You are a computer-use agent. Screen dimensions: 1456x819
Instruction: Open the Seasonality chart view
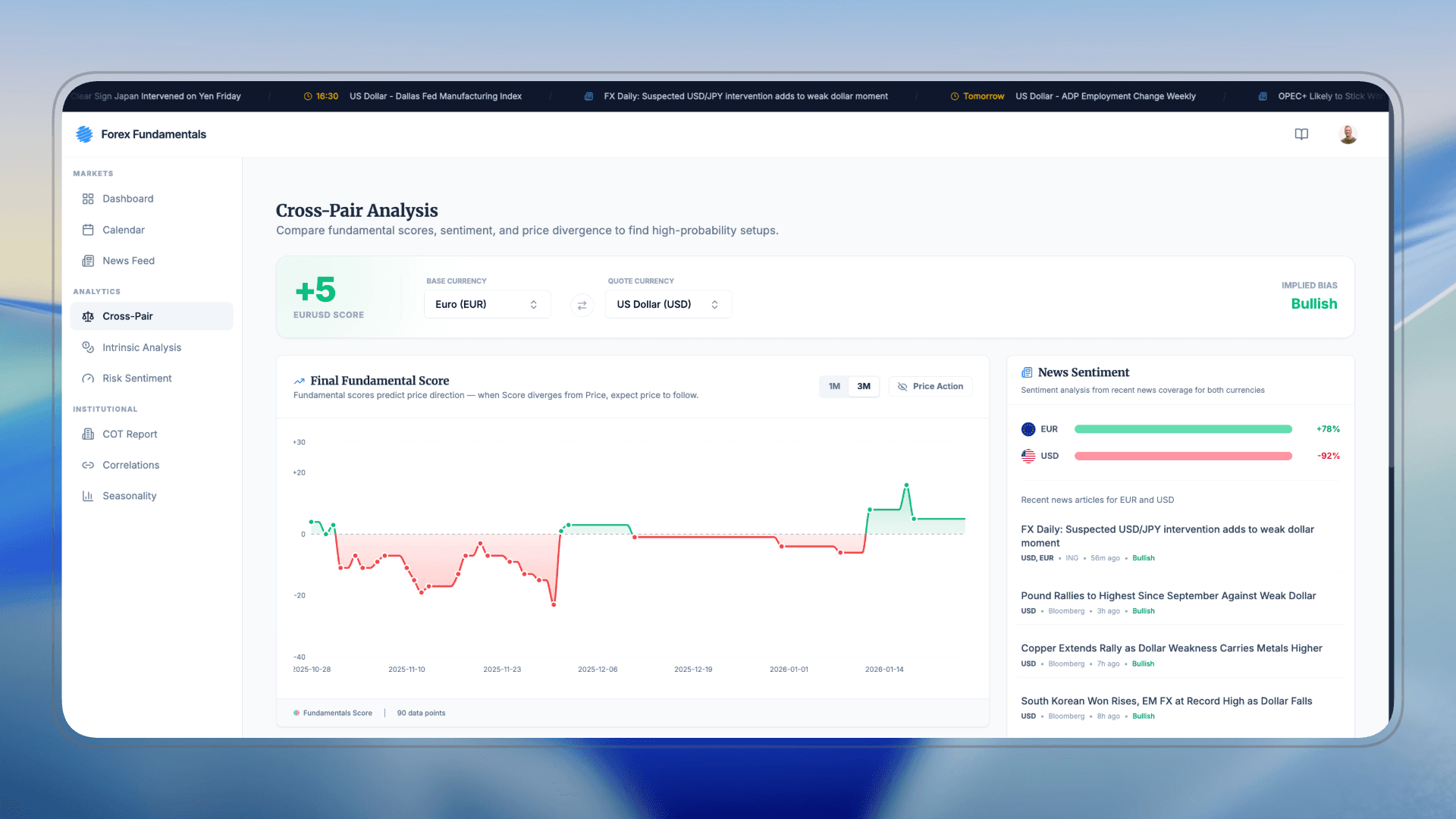[129, 495]
